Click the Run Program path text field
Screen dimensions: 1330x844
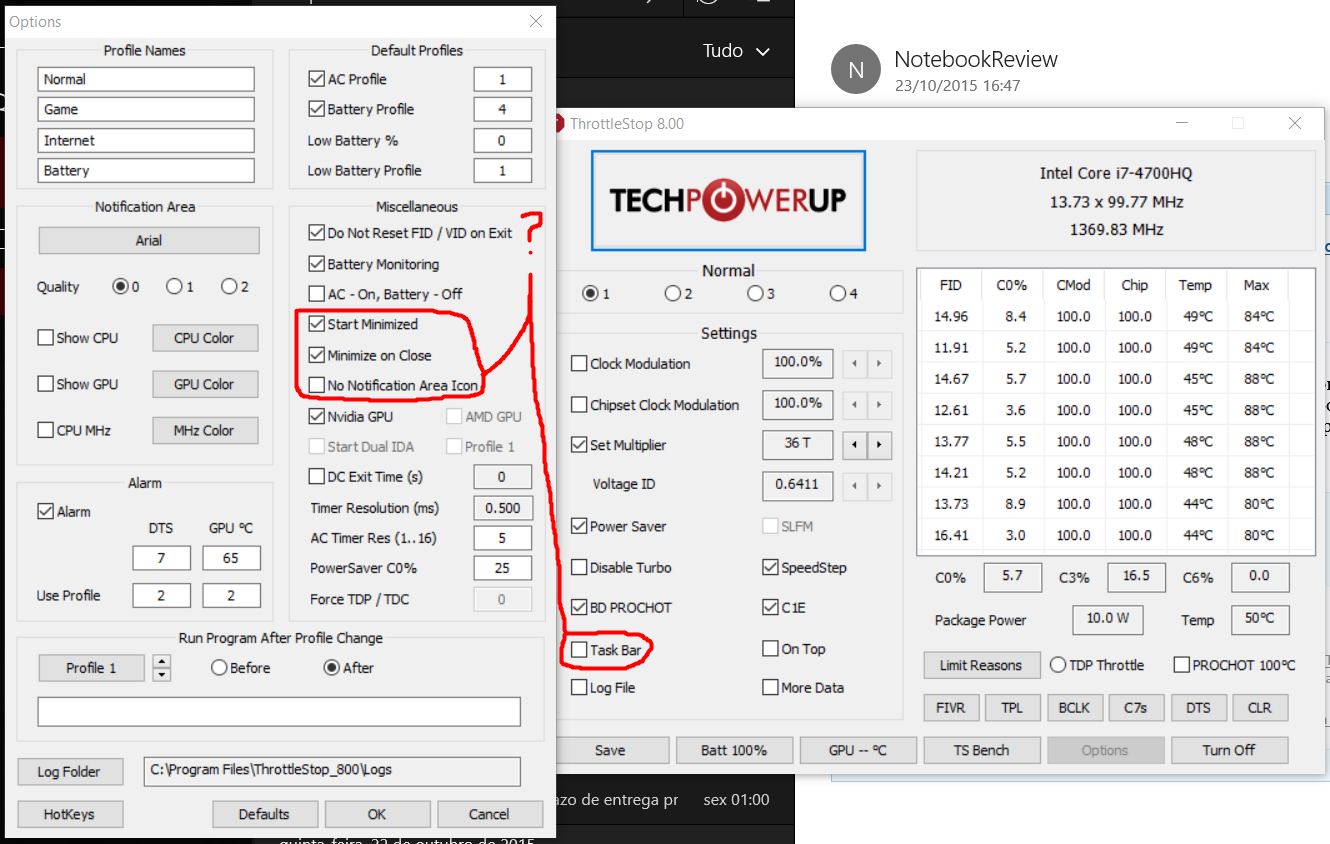pos(279,712)
